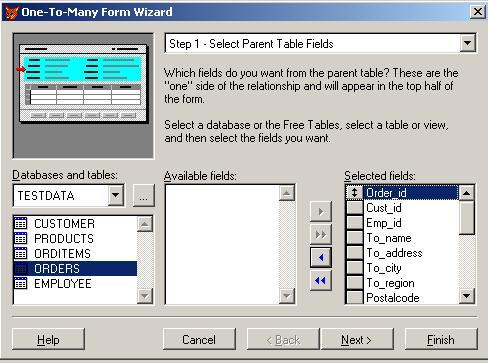Screen dimensions: 488x363
Task: Click the add all fields double-arrow button
Action: (321, 234)
